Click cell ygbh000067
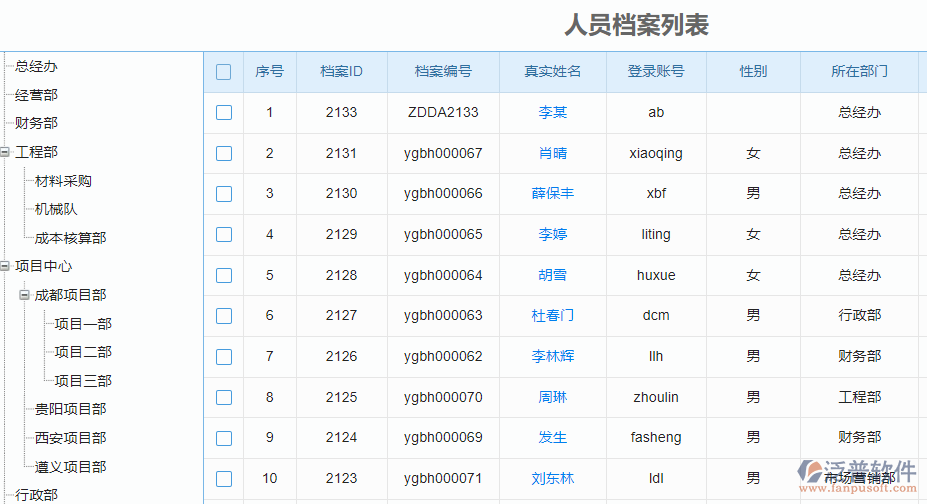The height and width of the screenshot is (504, 927). [443, 153]
